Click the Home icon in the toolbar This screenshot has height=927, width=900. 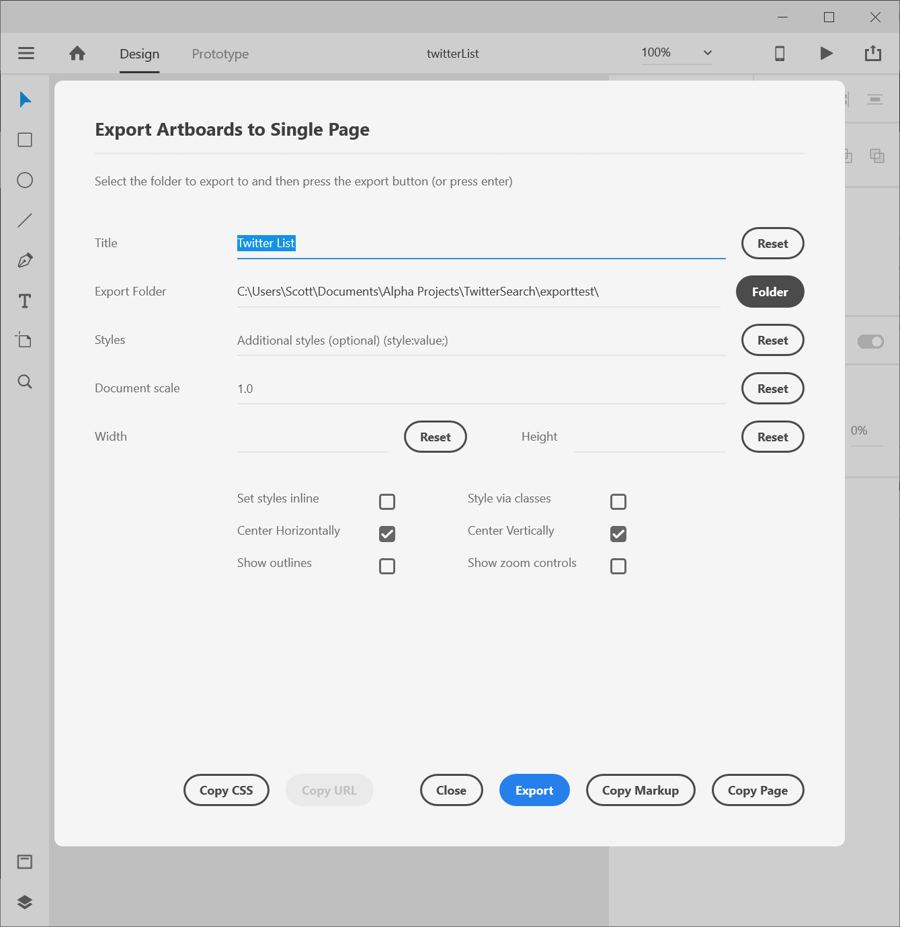tap(77, 53)
